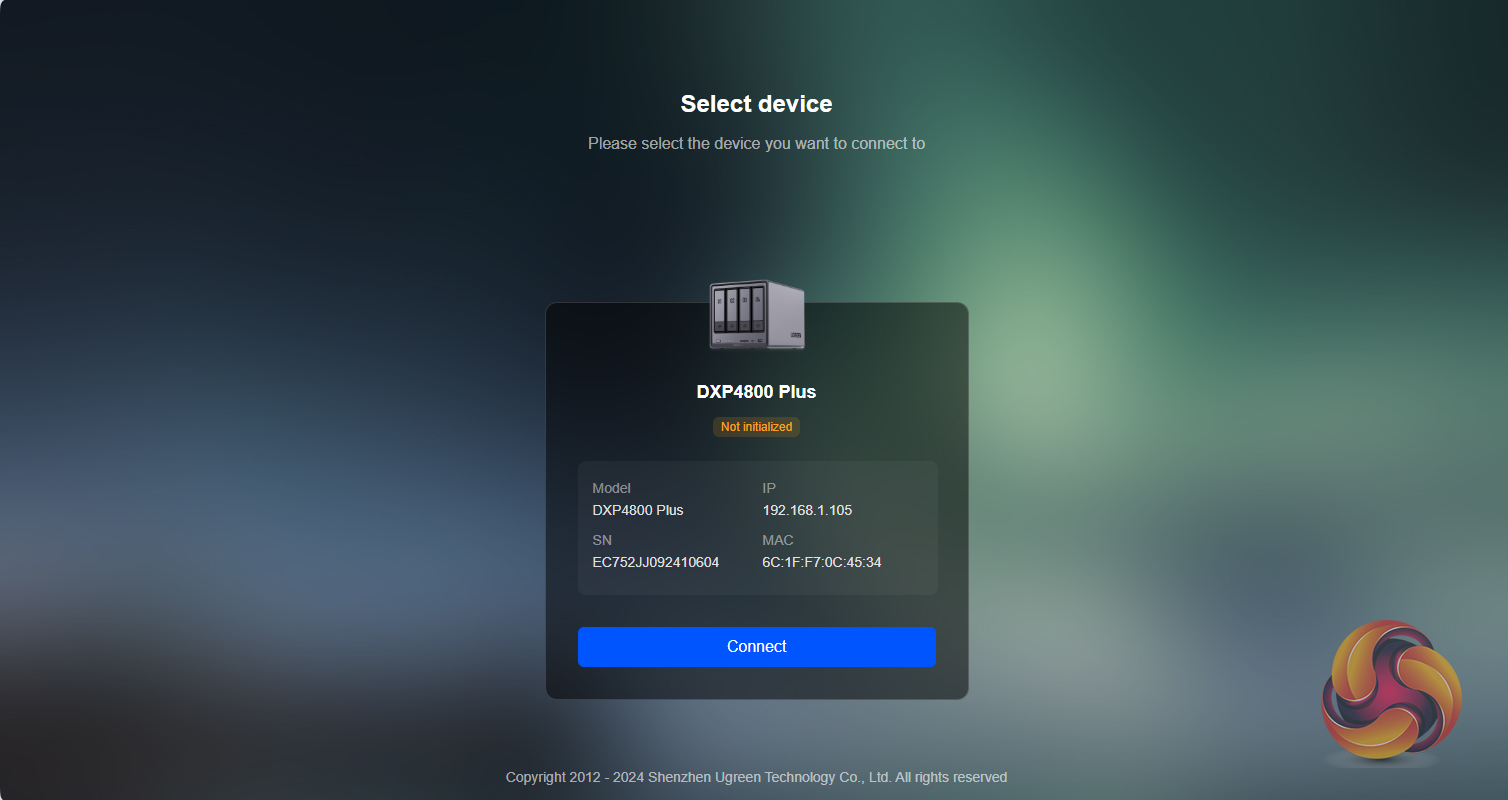Image resolution: width=1508 pixels, height=800 pixels.
Task: Click the "Model" field label
Action: click(x=611, y=489)
